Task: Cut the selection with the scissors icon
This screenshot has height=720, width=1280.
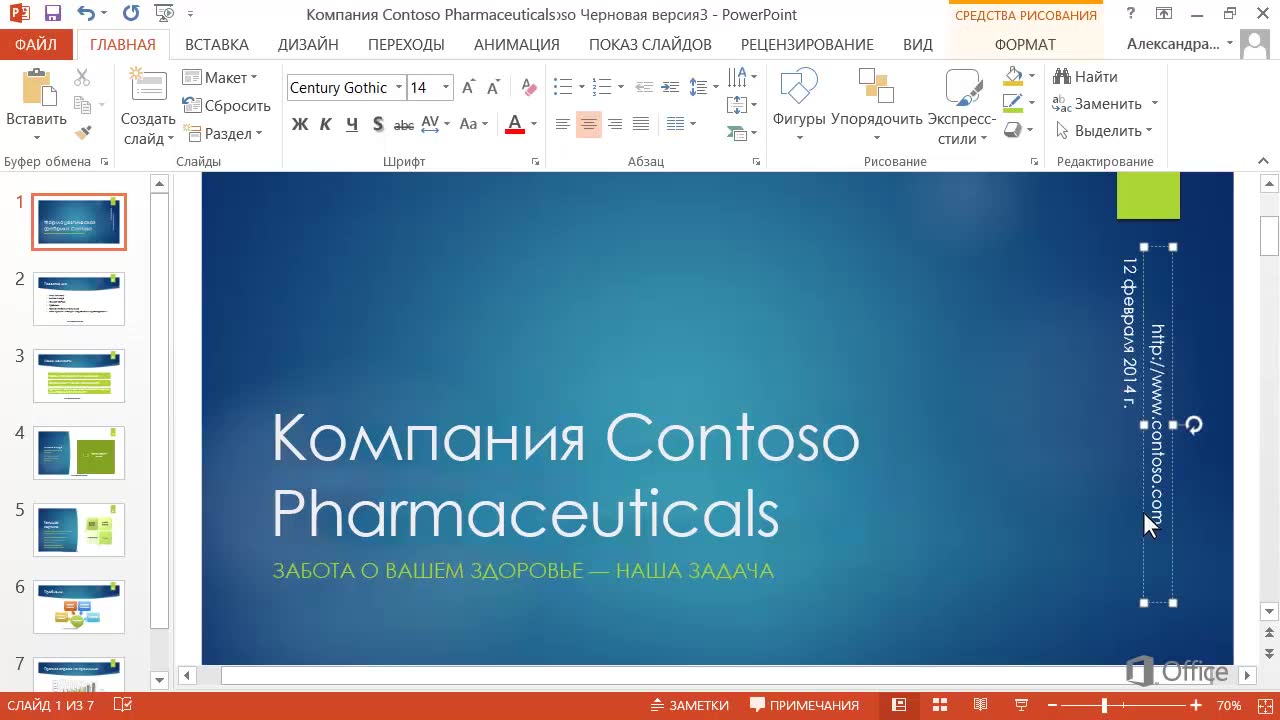Action: (82, 77)
